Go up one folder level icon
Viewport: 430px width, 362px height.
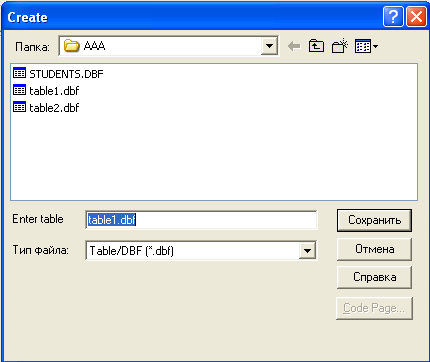(316, 46)
